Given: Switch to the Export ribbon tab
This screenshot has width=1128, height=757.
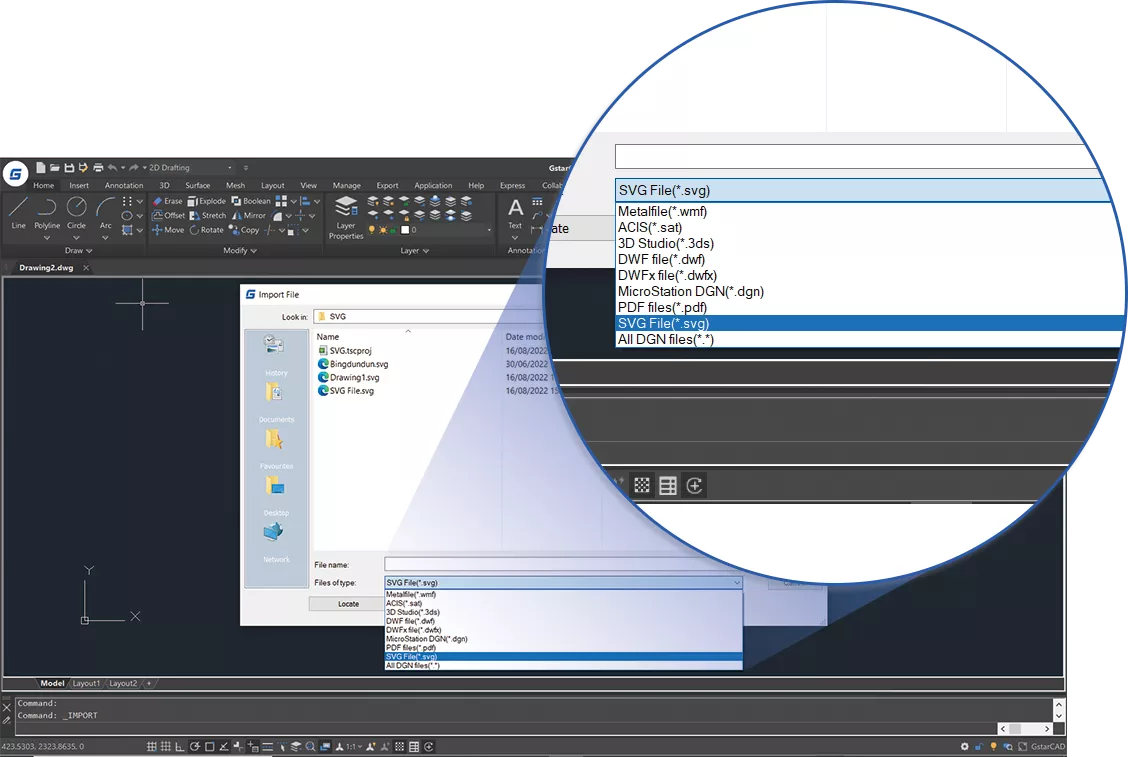Looking at the screenshot, I should pos(387,186).
